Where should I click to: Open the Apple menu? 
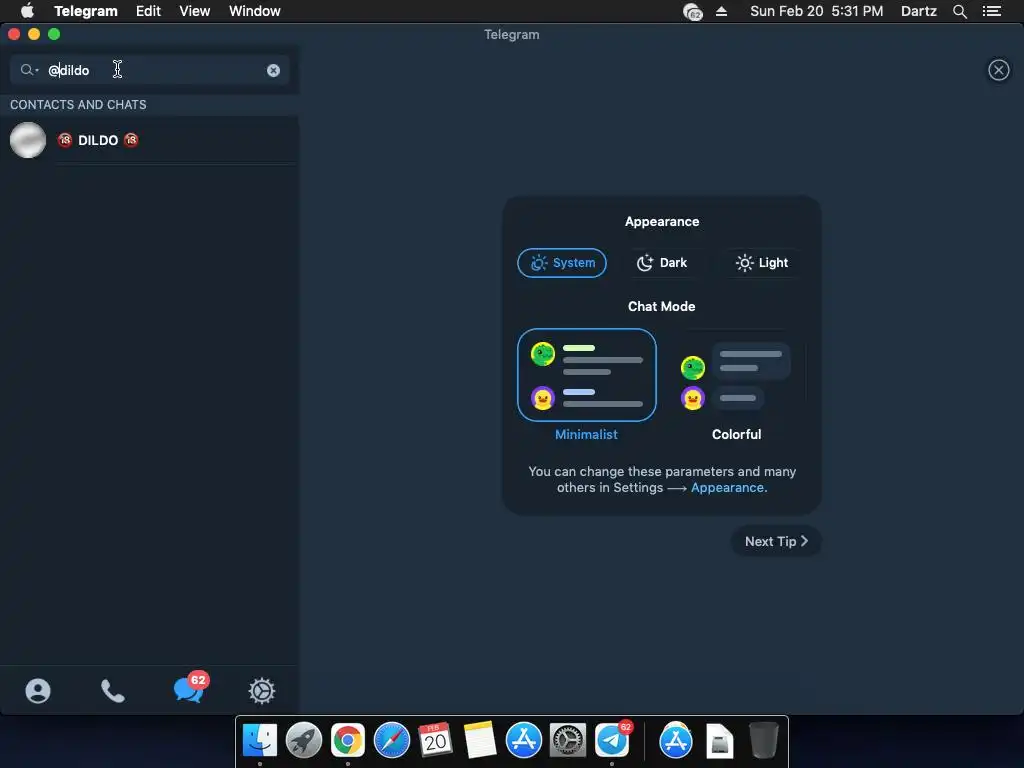(27, 11)
